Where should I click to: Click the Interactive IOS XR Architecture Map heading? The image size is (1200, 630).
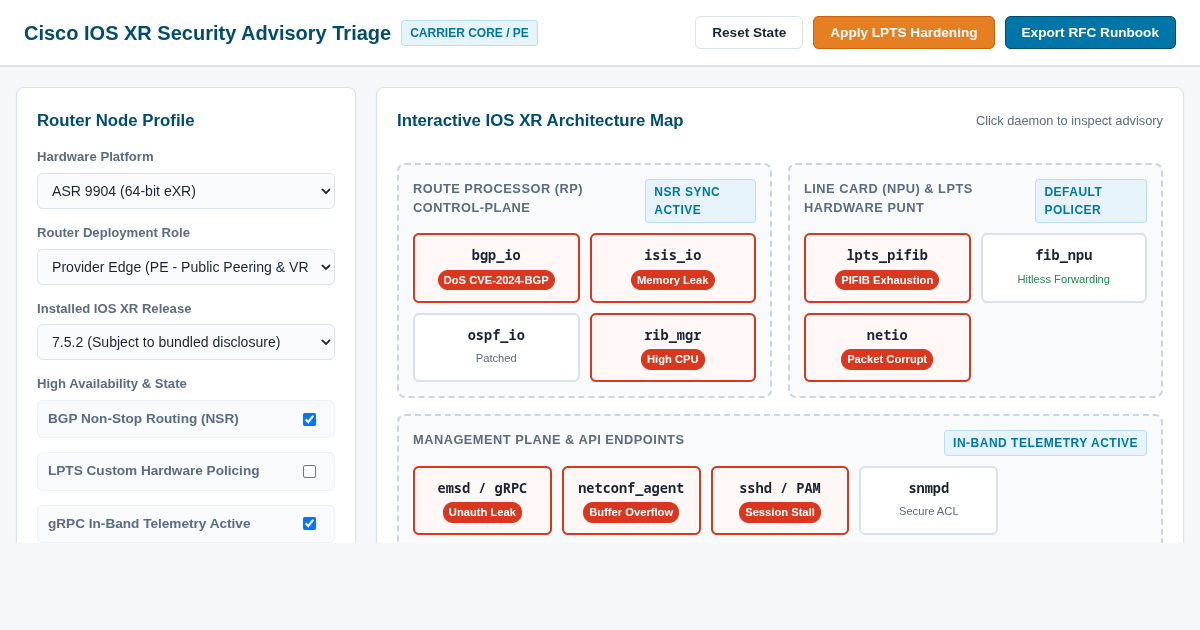pos(540,121)
